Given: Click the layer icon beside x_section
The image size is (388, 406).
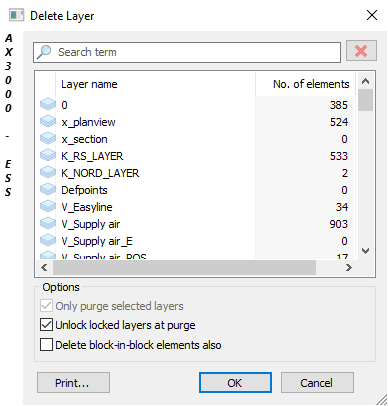Looking at the screenshot, I should click(48, 138).
